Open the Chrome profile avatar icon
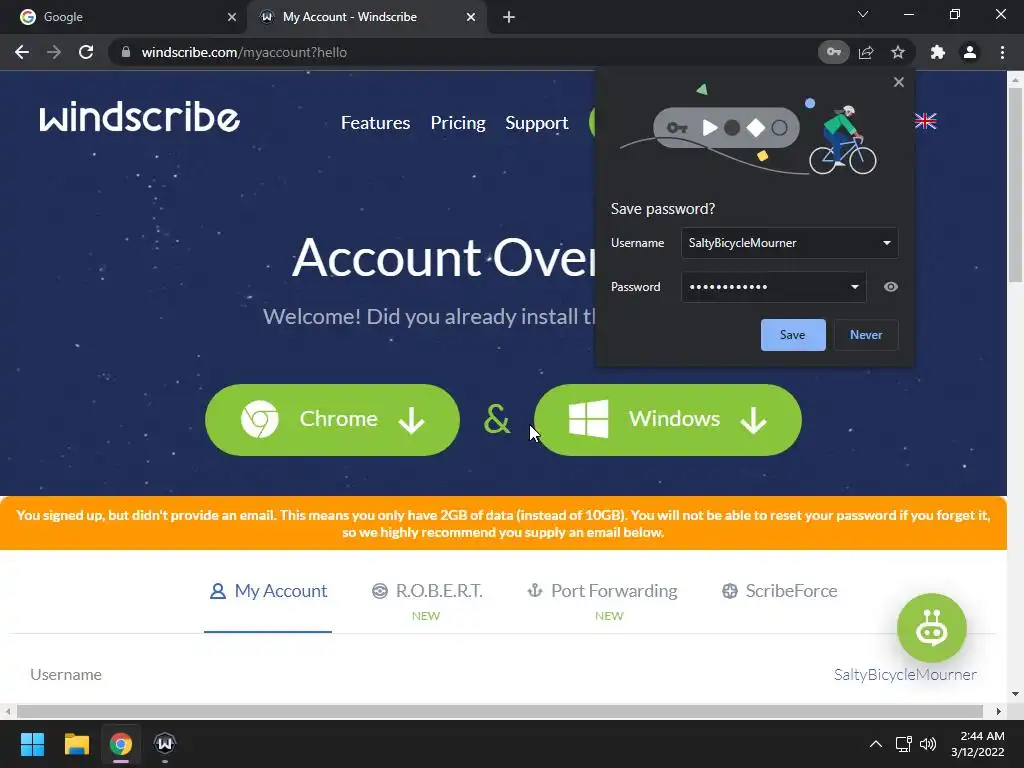1024x768 pixels. coord(970,52)
